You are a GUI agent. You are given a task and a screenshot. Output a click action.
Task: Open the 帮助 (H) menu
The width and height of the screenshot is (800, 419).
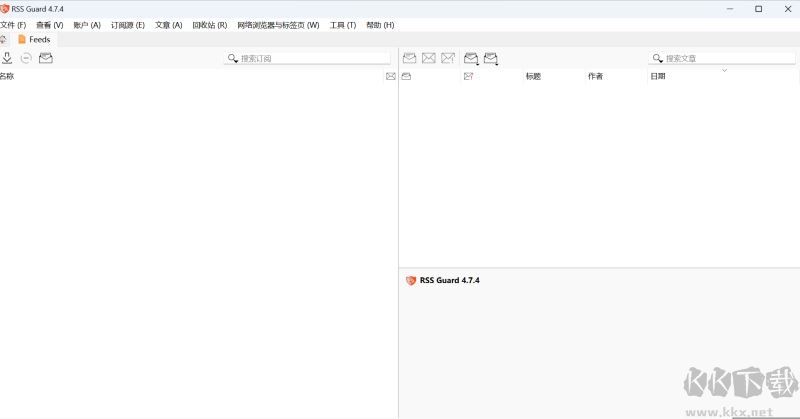point(380,25)
